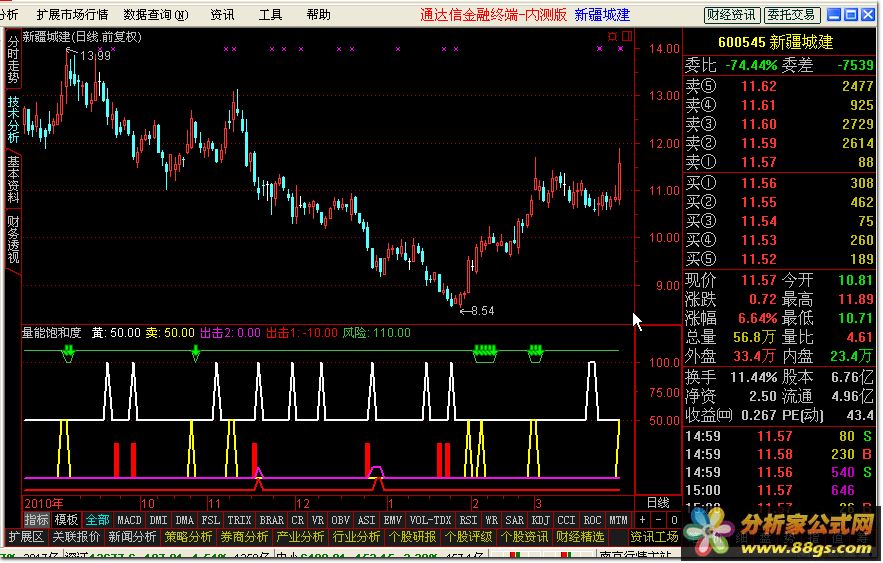The width and height of the screenshot is (883, 563).
Task: Open the 资讯 menu
Action: 222,15
